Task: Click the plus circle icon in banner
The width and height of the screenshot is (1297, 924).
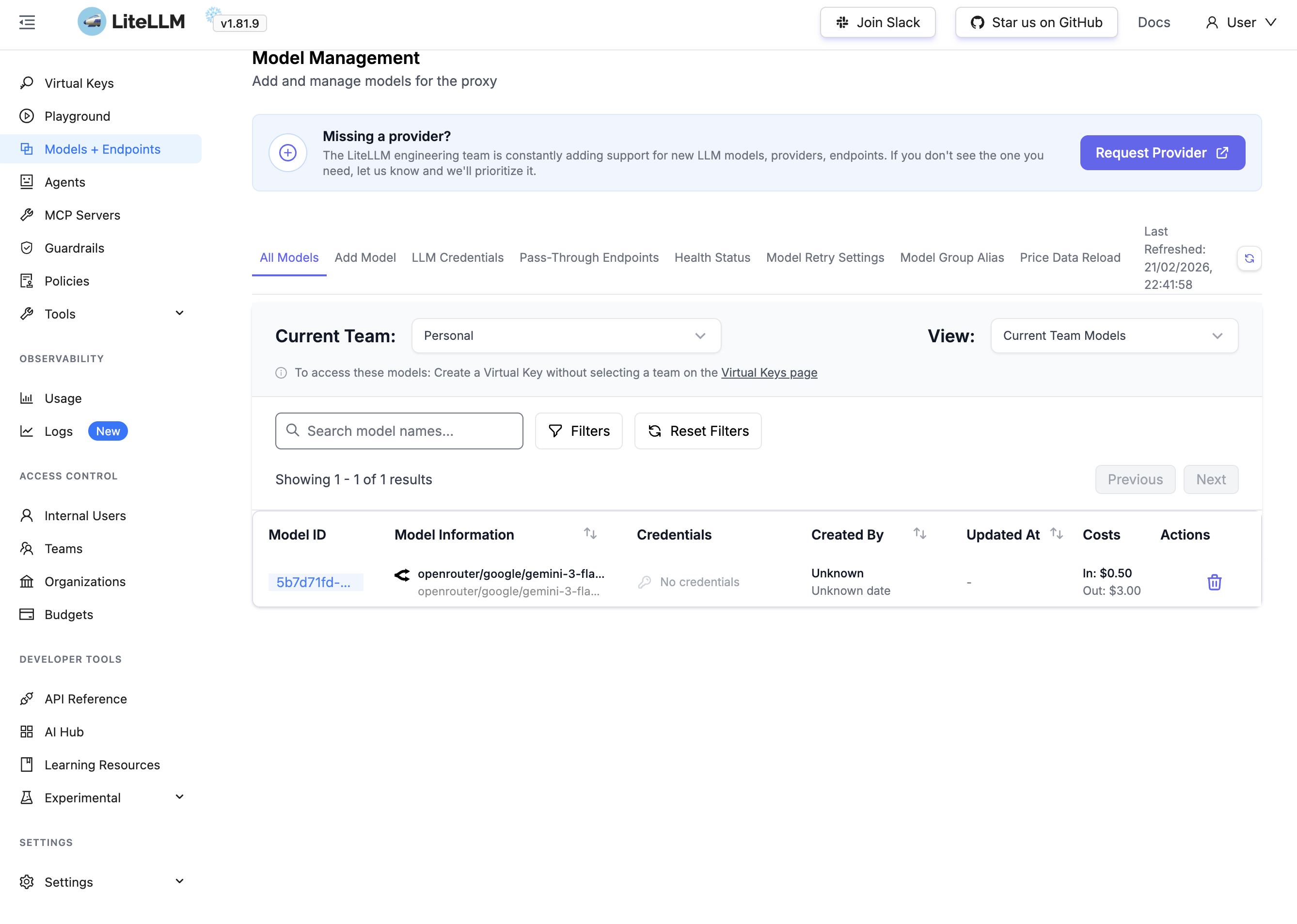Action: [288, 153]
